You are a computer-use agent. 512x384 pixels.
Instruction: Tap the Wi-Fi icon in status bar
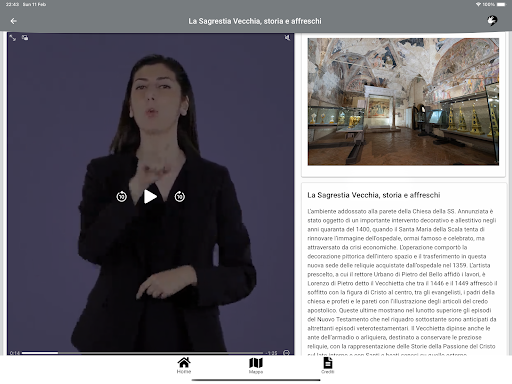pyautogui.click(x=478, y=4)
